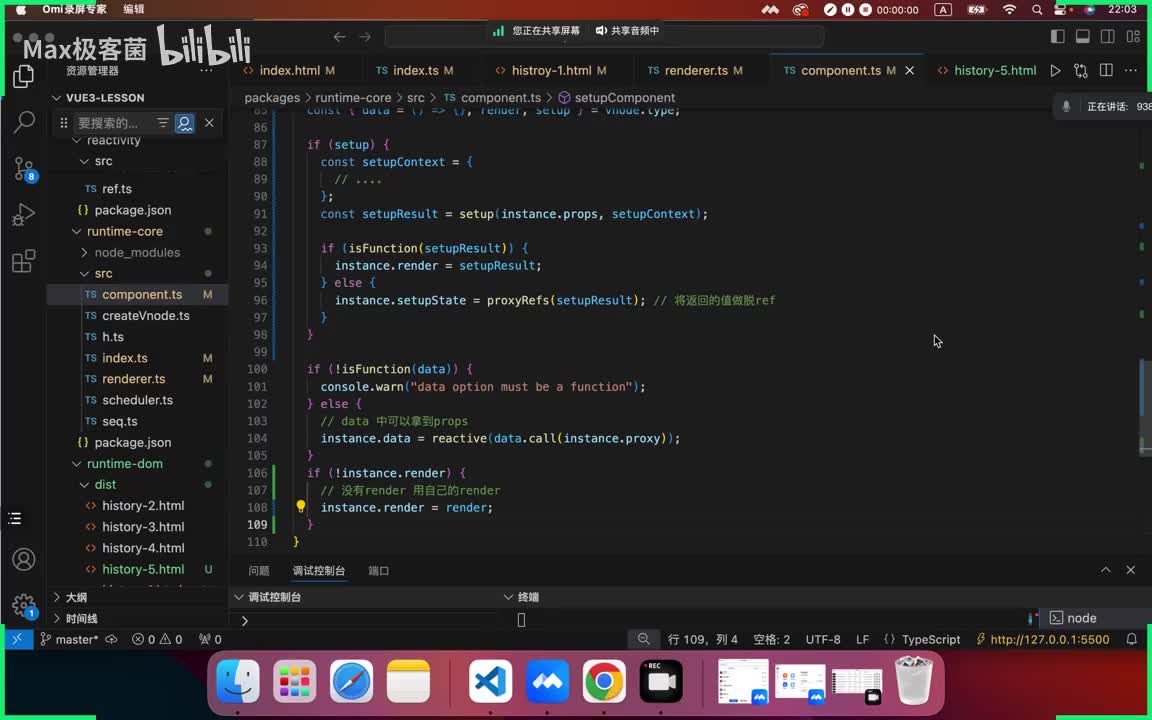Open Google Chrome from the Dock

click(x=604, y=683)
